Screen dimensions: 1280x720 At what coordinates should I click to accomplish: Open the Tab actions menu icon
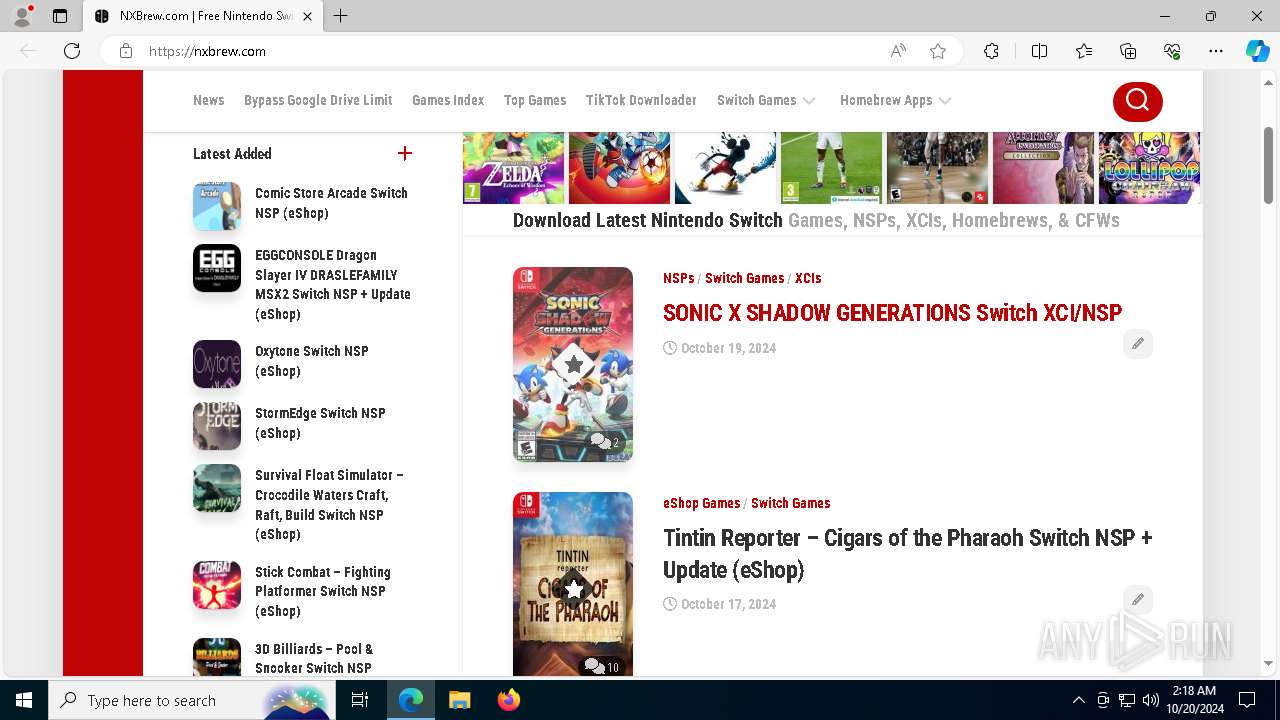point(60,16)
